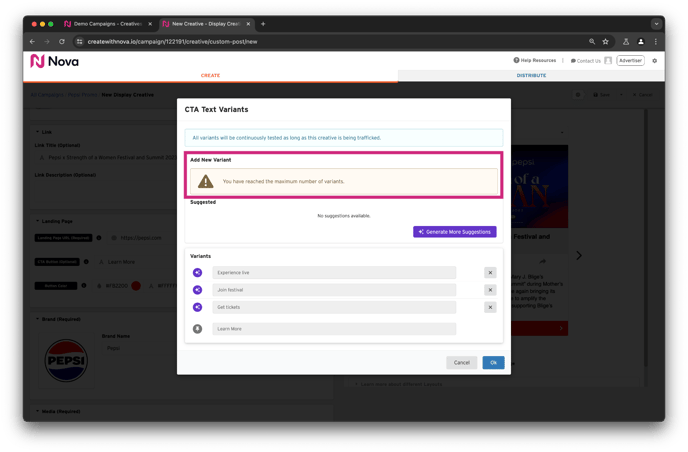Click the Nova logo
Screen dimensions: 688x452
click(x=55, y=61)
